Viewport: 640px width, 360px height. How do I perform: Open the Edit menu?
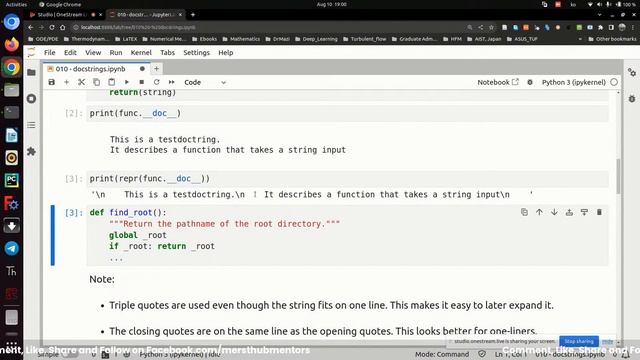[x=70, y=53]
